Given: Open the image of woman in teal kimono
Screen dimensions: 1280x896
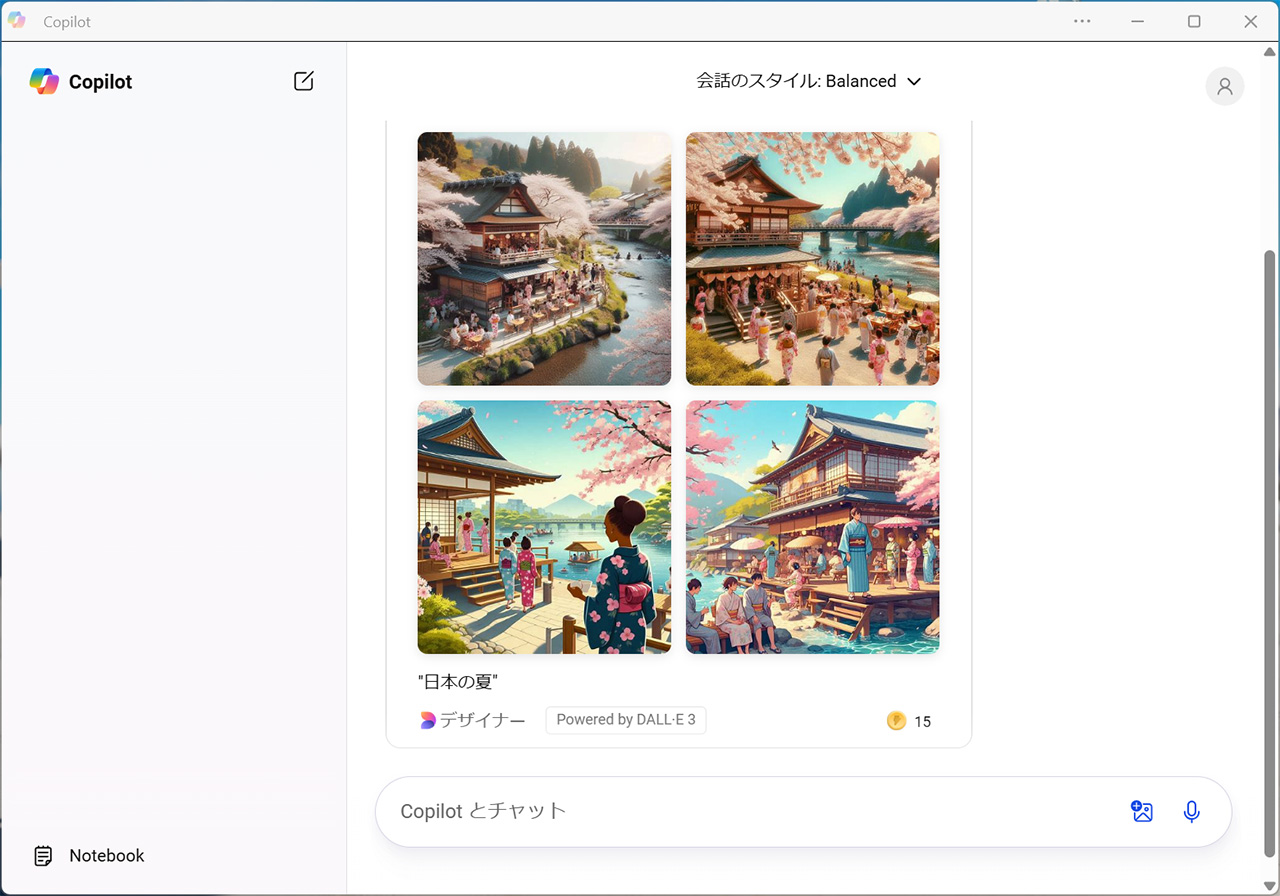Looking at the screenshot, I should pyautogui.click(x=544, y=527).
